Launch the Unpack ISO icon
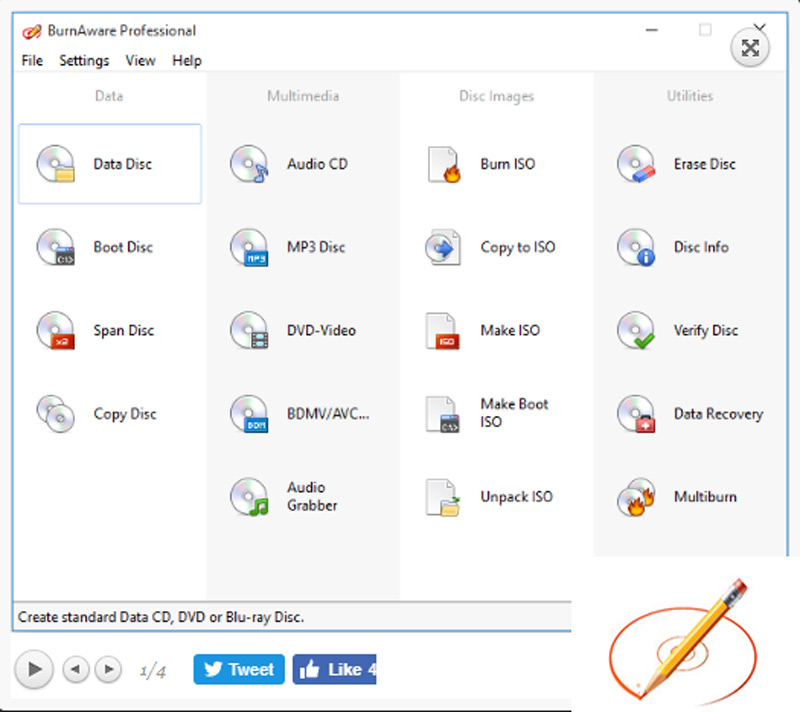Viewport: 800px width, 712px height. 443,497
